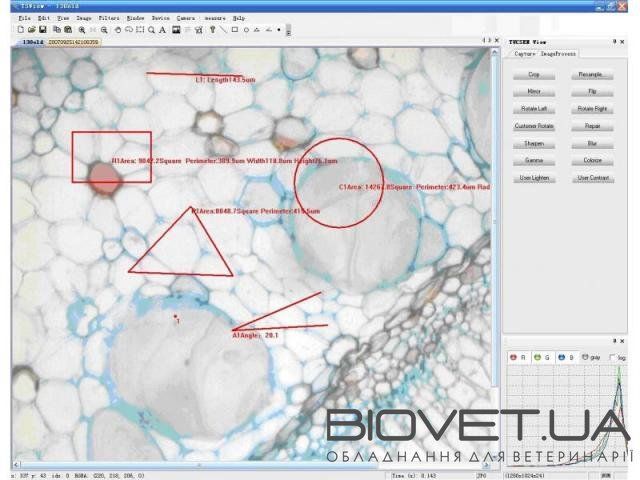The height and width of the screenshot is (480, 640).
Task: Toggle the green G histogram channel
Action: (542, 357)
